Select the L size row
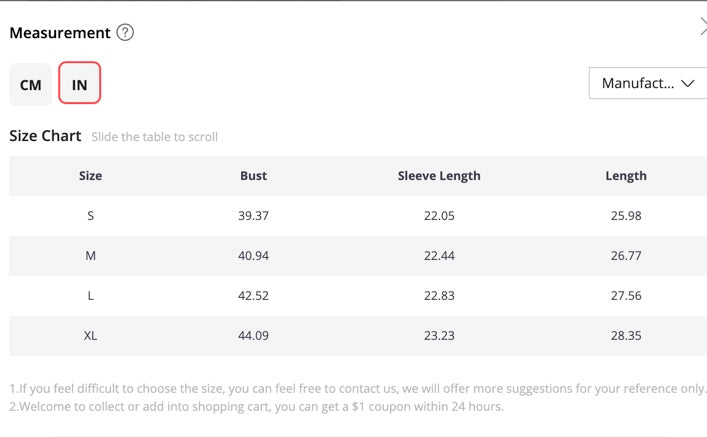 tap(90, 296)
